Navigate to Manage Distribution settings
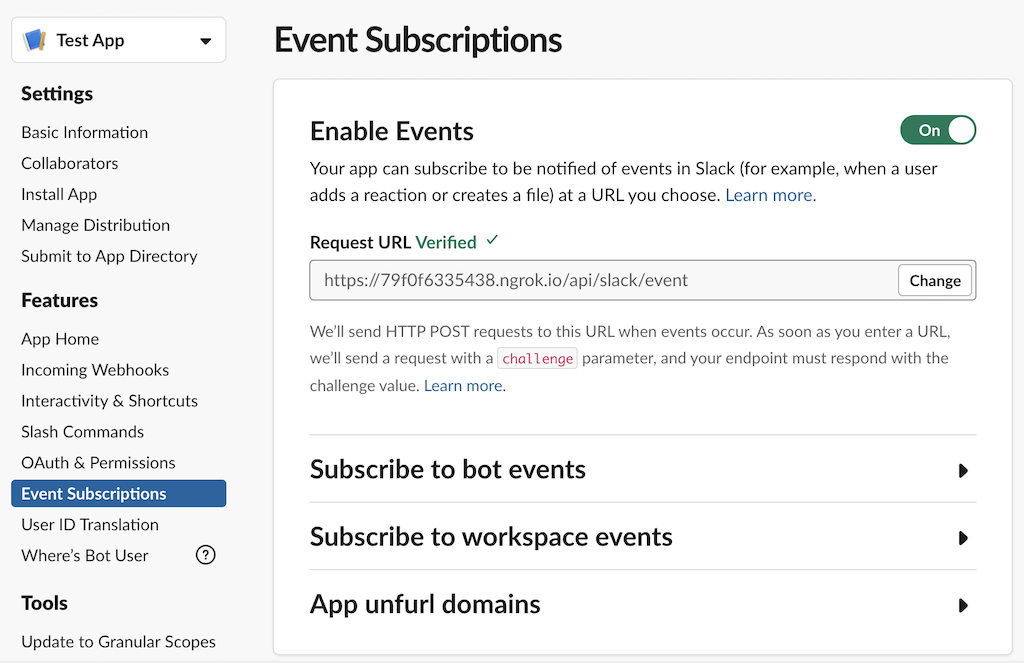This screenshot has width=1024, height=663. pyautogui.click(x=96, y=225)
